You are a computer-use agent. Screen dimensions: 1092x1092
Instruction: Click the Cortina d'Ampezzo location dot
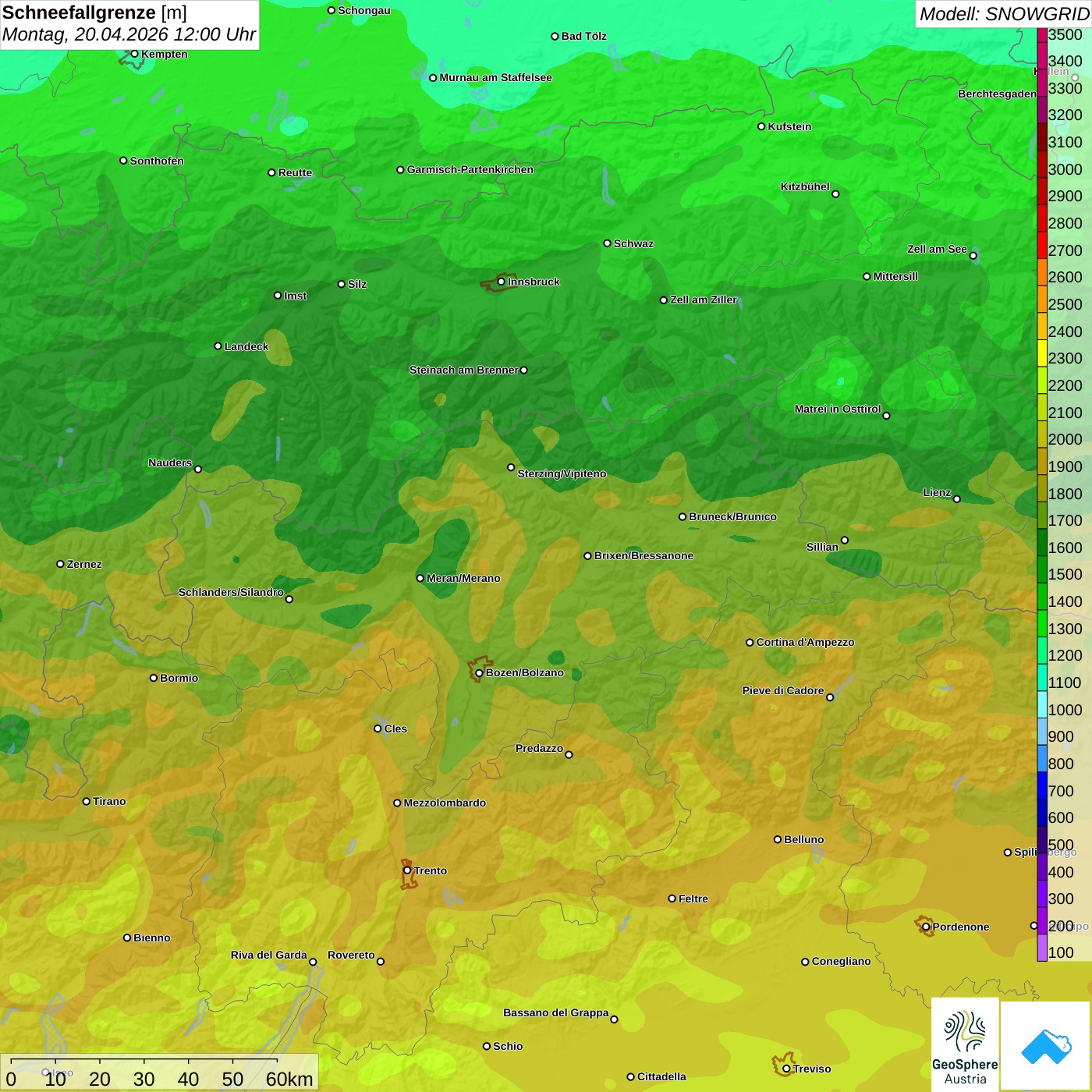tap(750, 643)
